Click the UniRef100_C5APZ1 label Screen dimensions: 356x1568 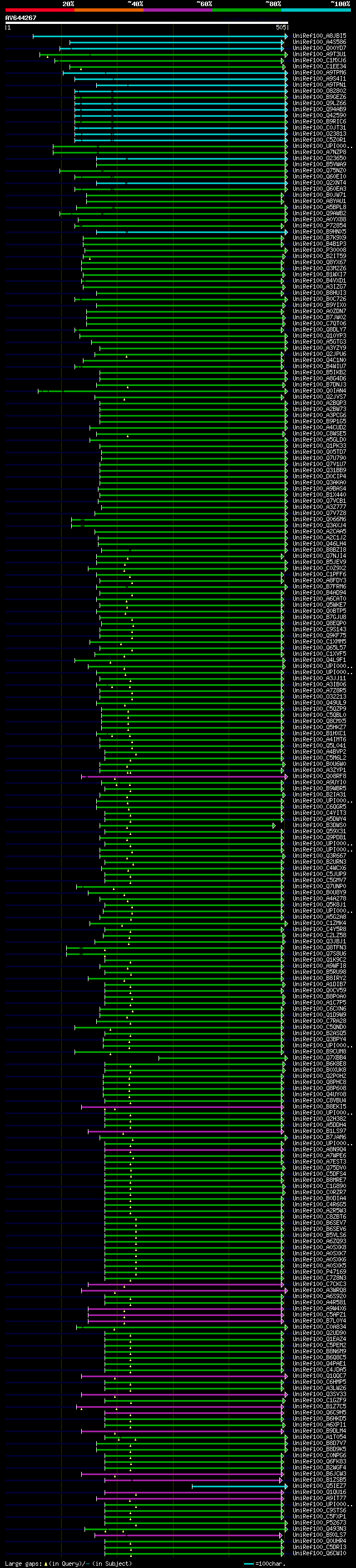[x=319, y=1314]
